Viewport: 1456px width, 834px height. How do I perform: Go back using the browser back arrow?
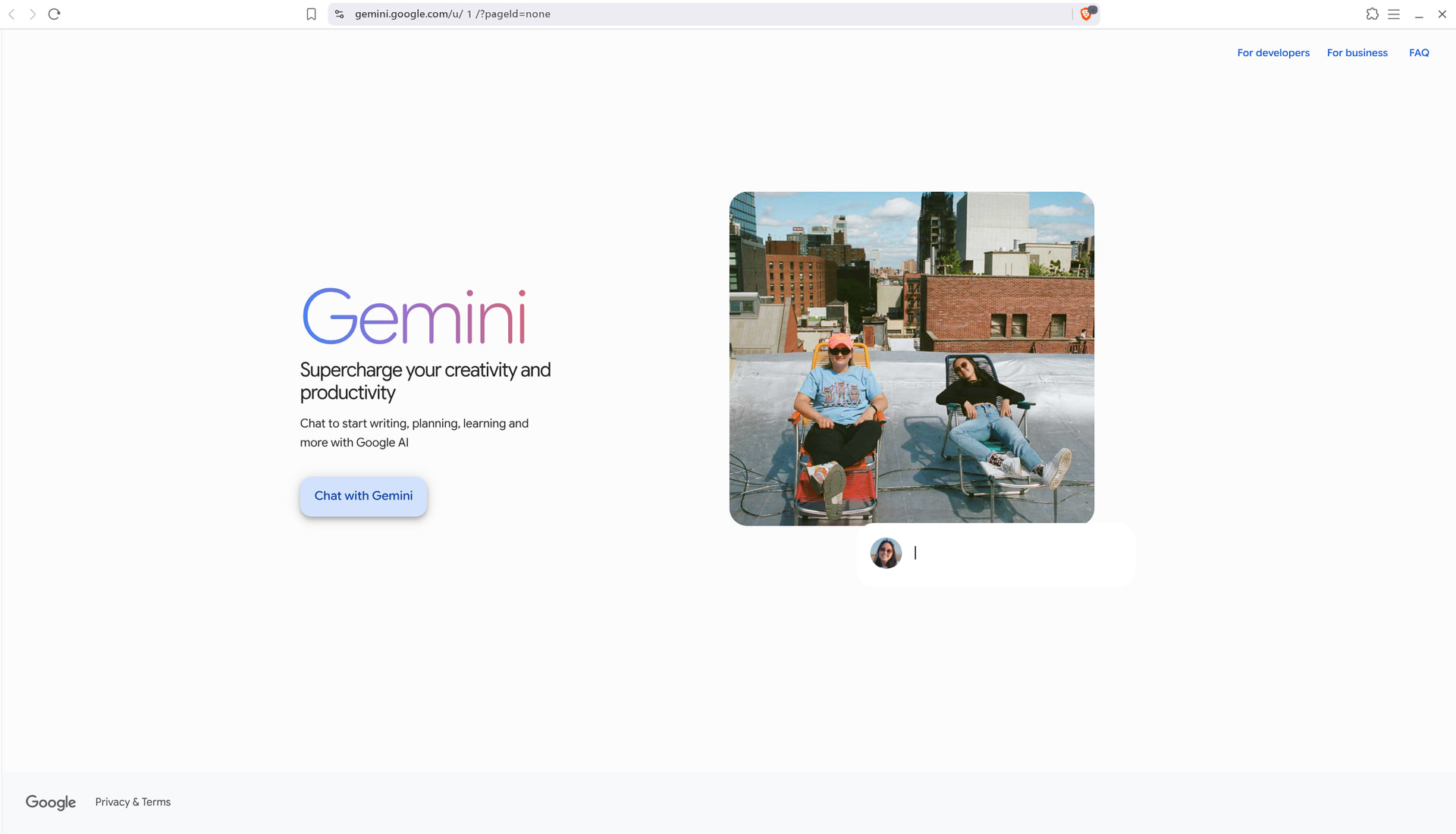pos(11,14)
